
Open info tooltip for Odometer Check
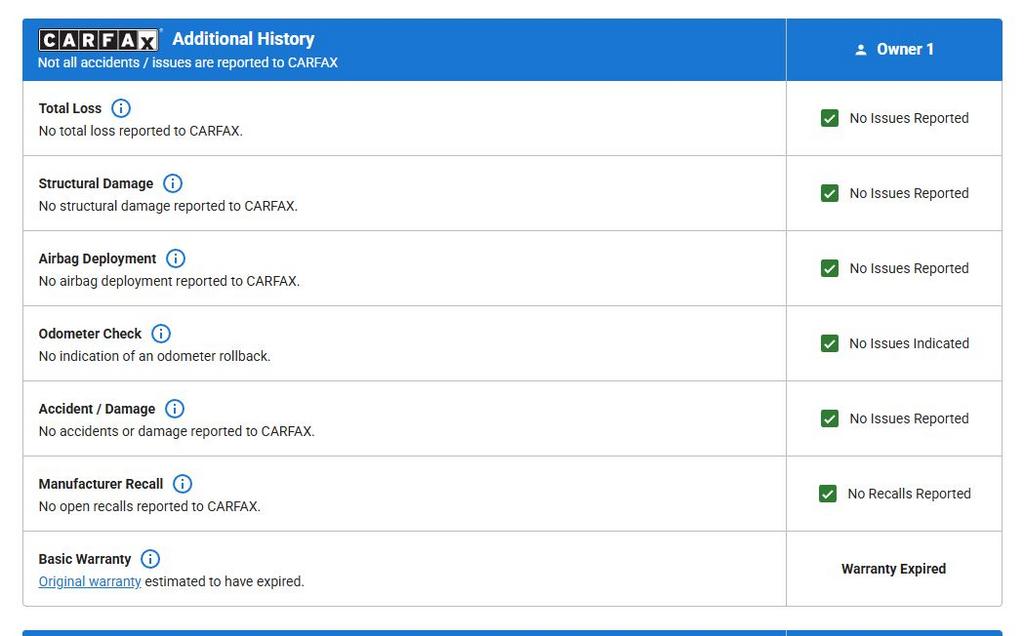[x=161, y=333]
